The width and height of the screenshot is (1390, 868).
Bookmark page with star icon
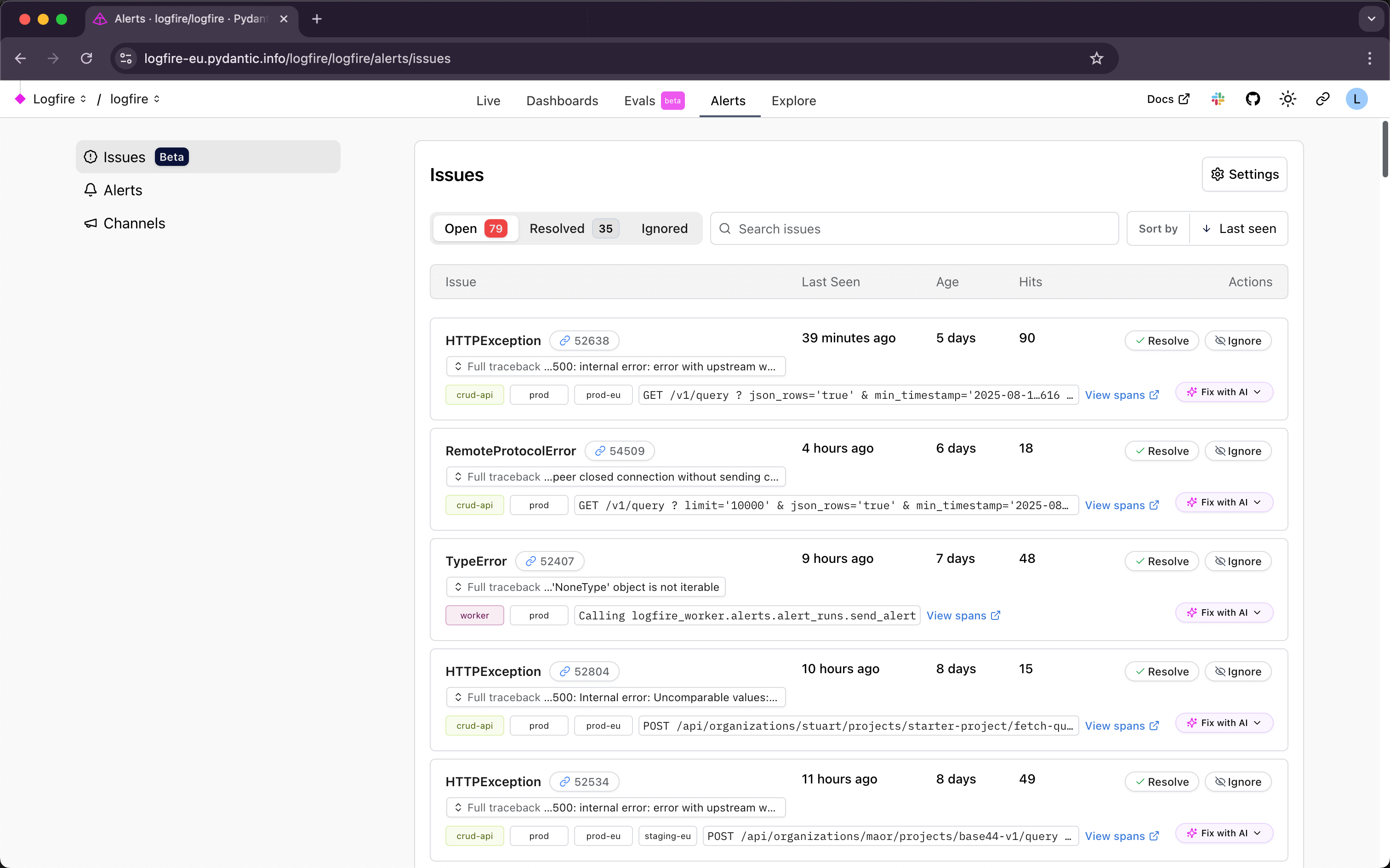1097,58
